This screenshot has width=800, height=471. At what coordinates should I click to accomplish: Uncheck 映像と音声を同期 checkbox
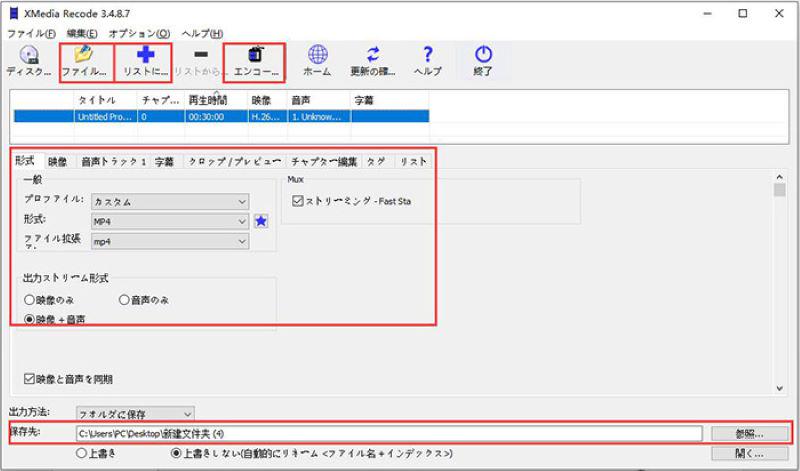click(30, 379)
